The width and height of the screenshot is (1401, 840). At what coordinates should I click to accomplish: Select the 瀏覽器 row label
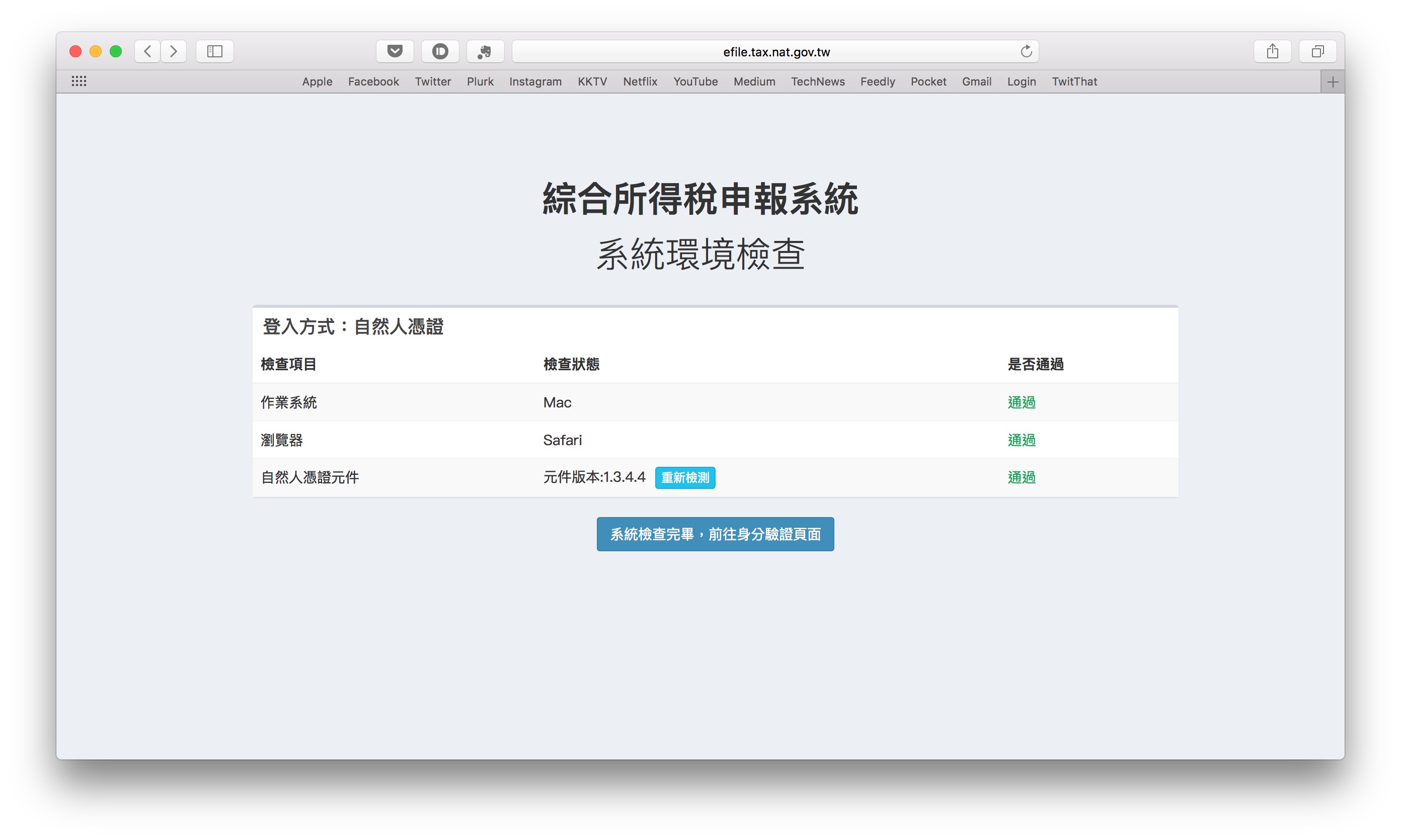point(281,440)
